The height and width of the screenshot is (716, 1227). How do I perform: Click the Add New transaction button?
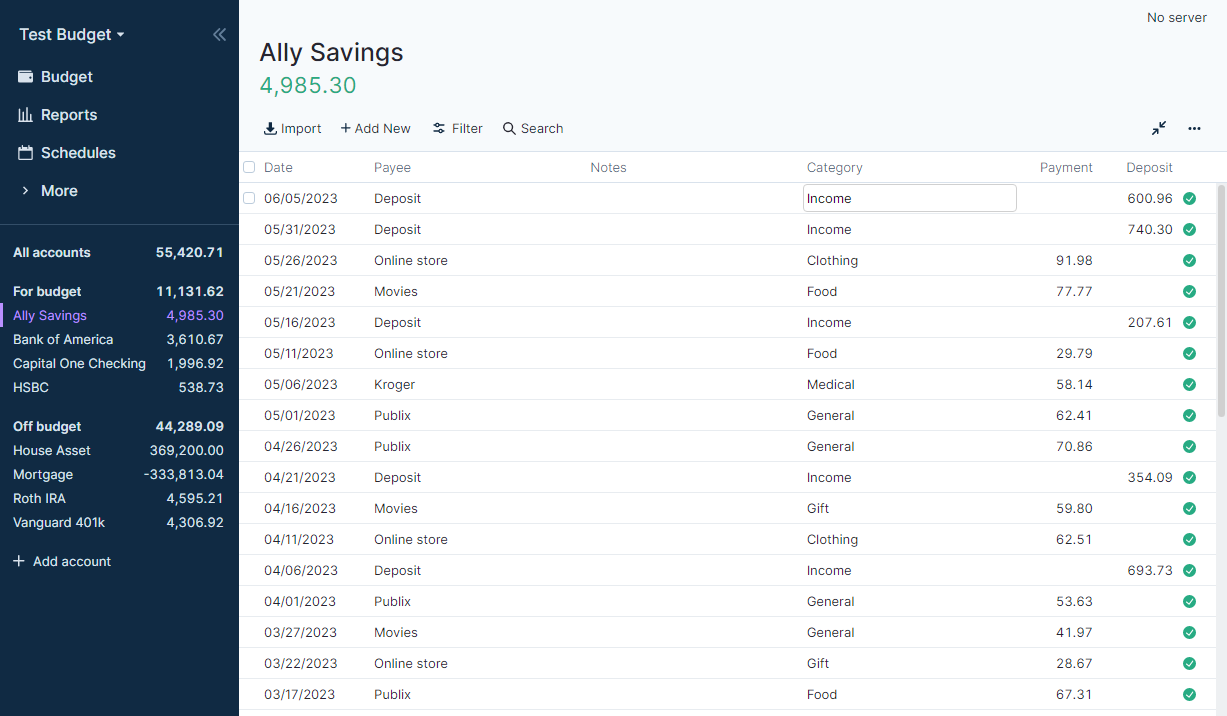375,128
